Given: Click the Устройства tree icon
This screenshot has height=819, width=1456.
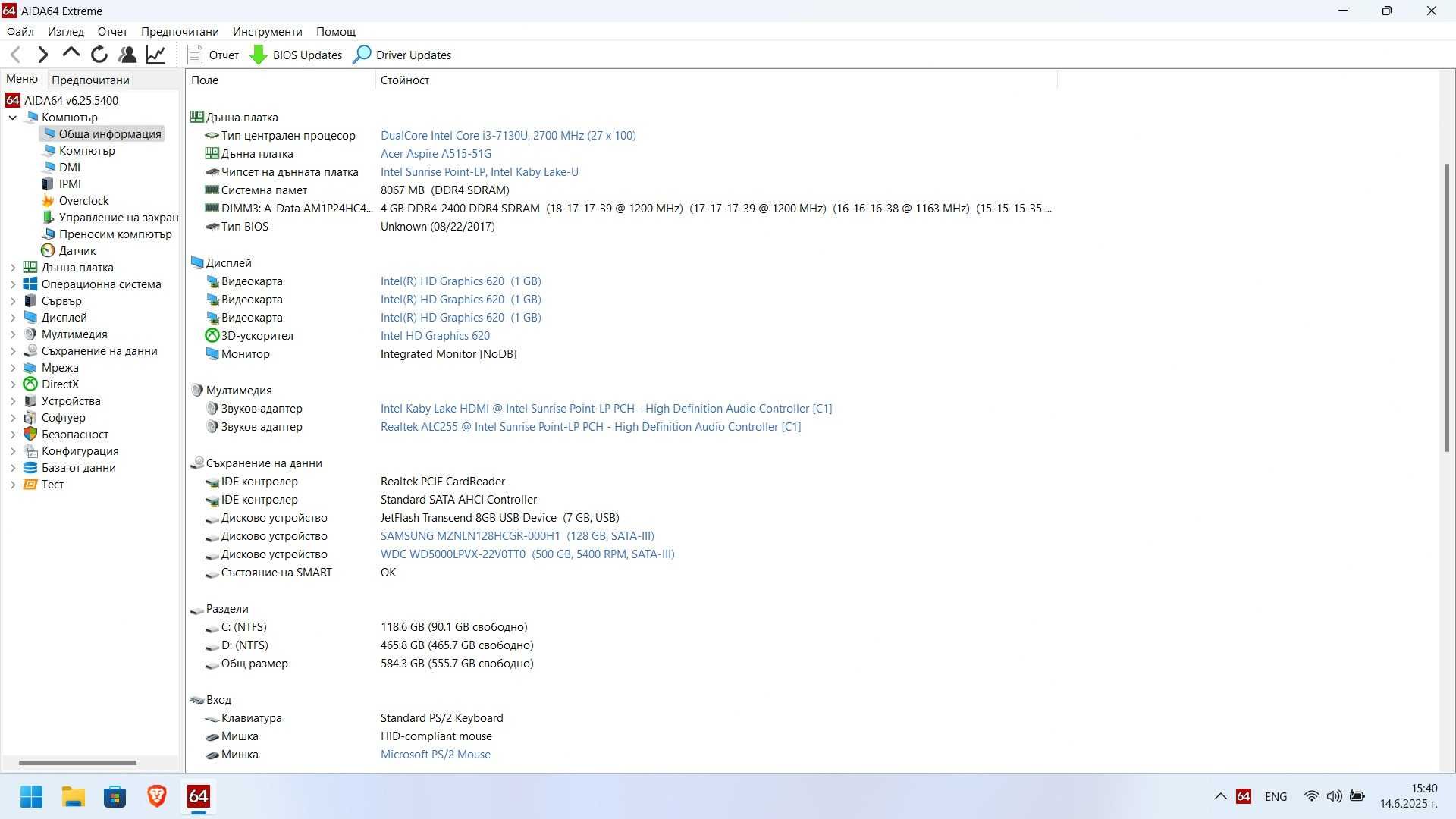Looking at the screenshot, I should [x=30, y=401].
